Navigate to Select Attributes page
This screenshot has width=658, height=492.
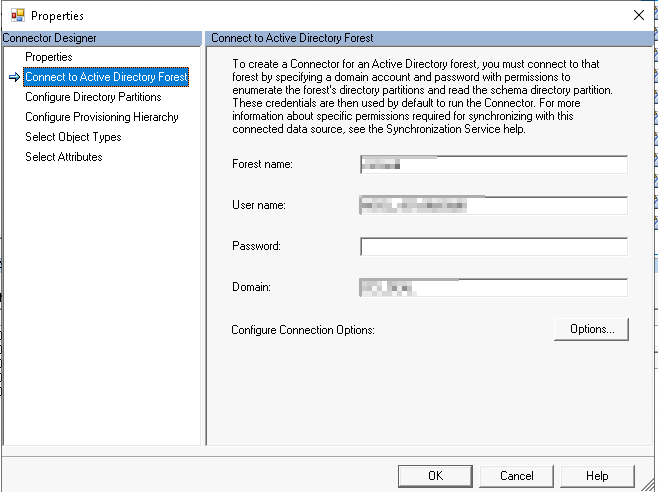[x=63, y=157]
